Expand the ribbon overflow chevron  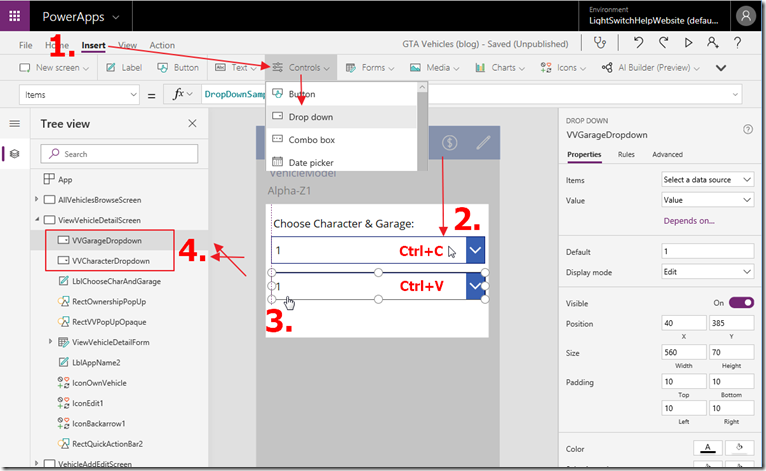coord(721,68)
